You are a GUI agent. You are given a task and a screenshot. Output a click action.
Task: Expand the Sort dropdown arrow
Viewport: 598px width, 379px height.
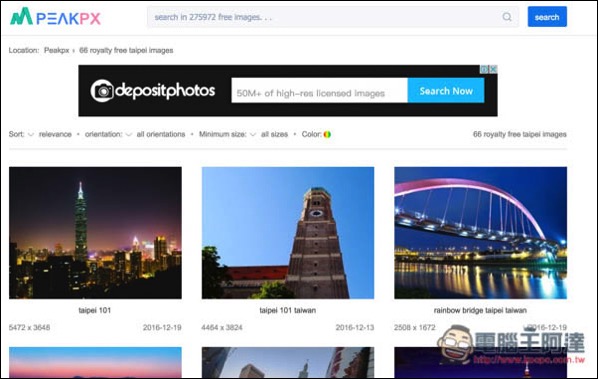coord(31,134)
